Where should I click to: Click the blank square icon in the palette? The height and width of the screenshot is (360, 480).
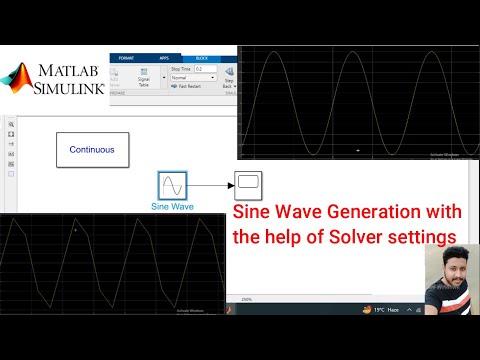click(x=11, y=174)
